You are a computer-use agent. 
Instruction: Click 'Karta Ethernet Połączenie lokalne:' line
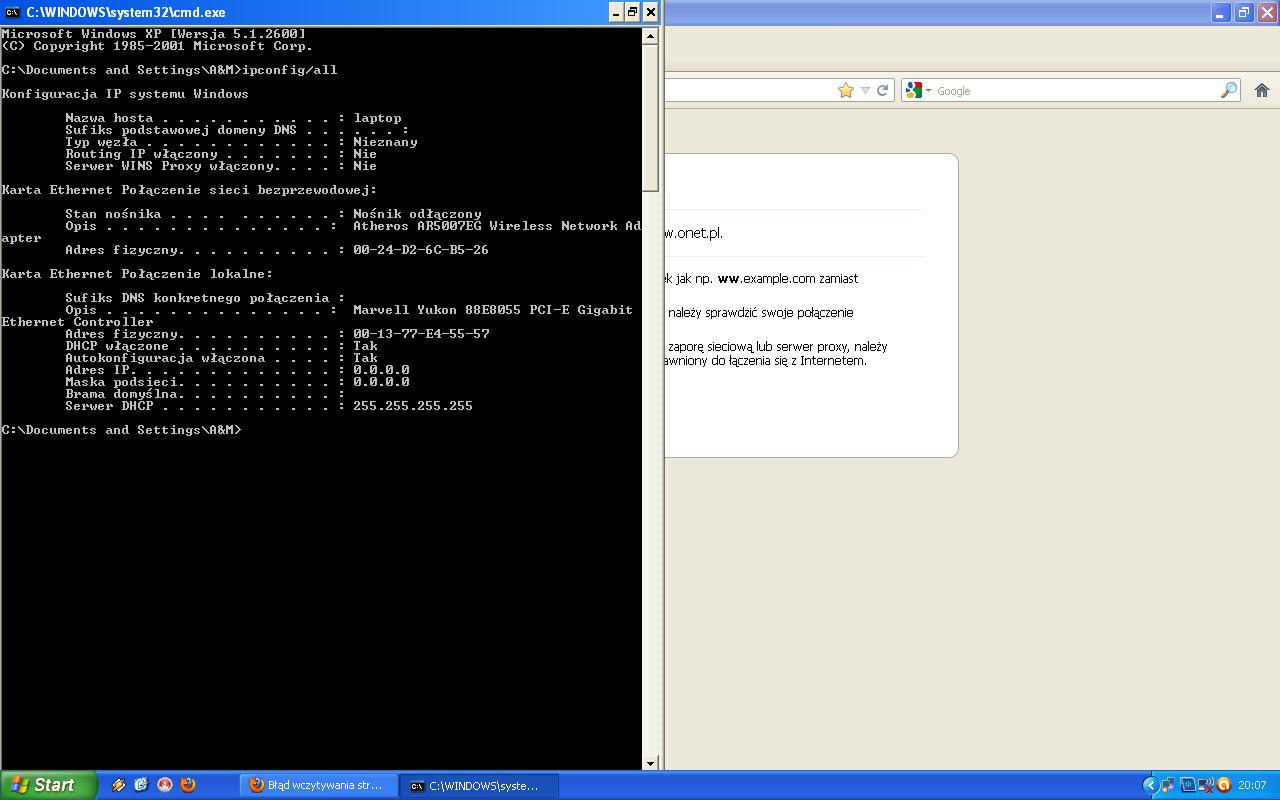137,274
